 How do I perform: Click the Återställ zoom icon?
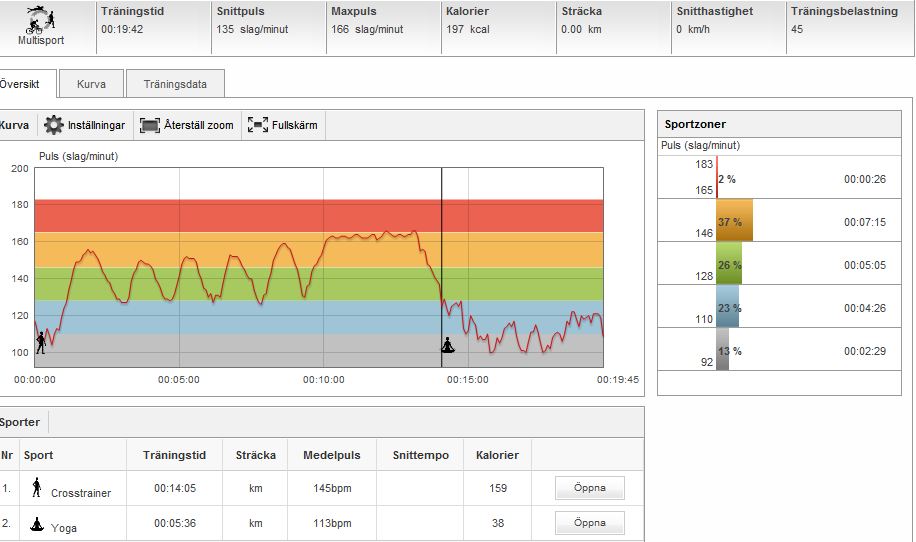click(150, 125)
